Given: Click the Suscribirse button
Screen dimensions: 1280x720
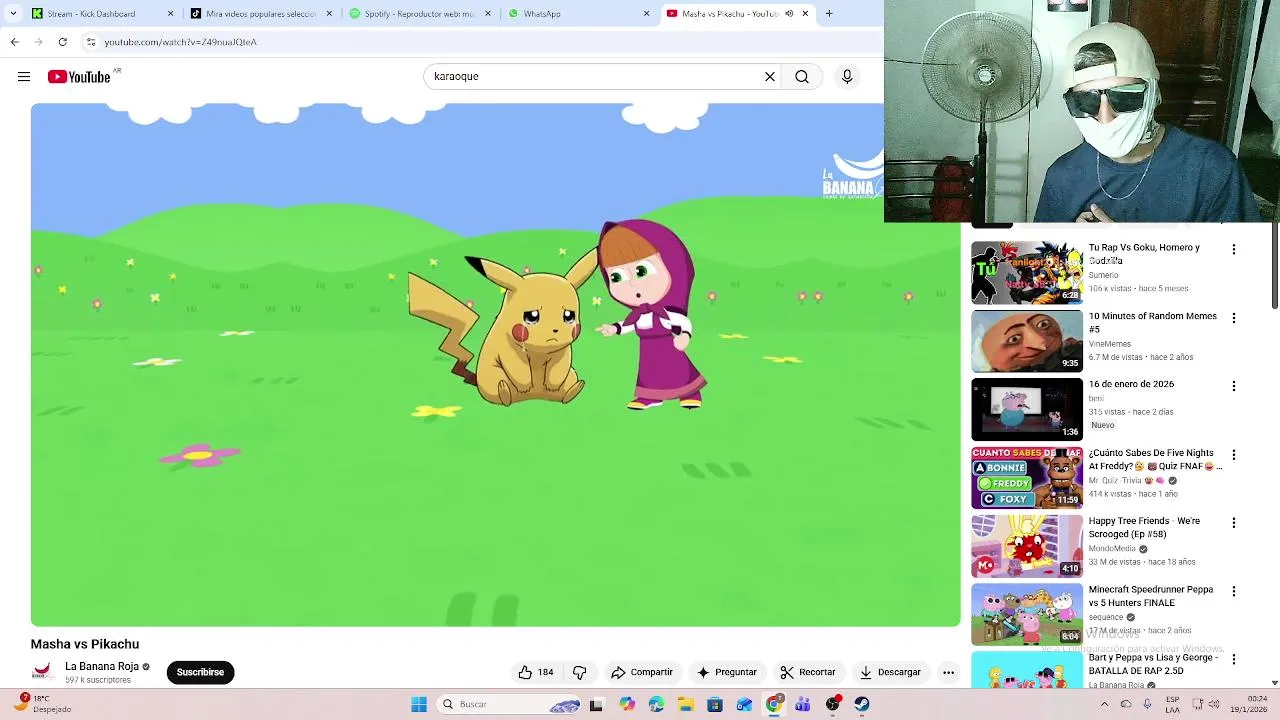Looking at the screenshot, I should (x=200, y=672).
